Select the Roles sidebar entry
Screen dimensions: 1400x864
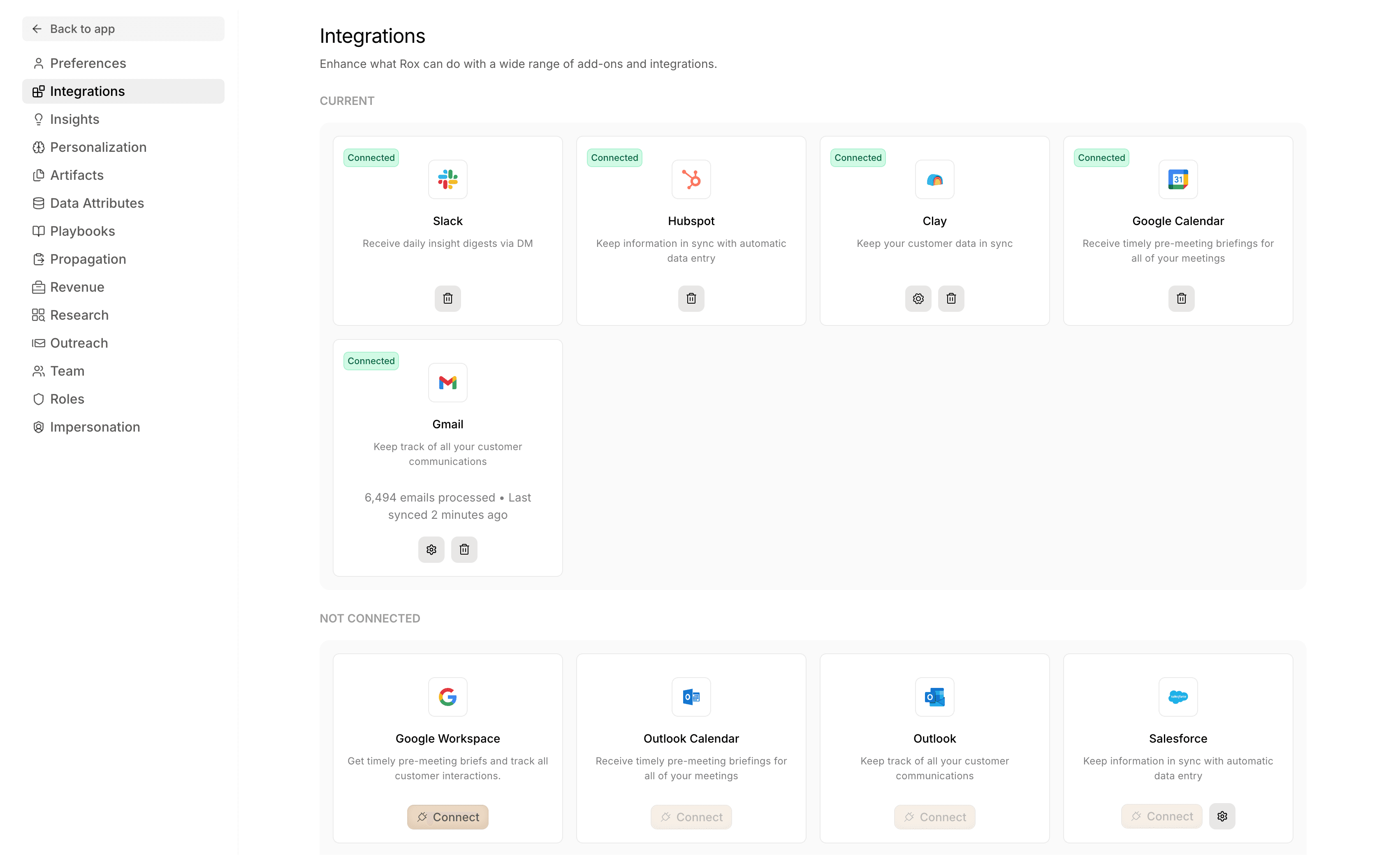click(x=66, y=399)
